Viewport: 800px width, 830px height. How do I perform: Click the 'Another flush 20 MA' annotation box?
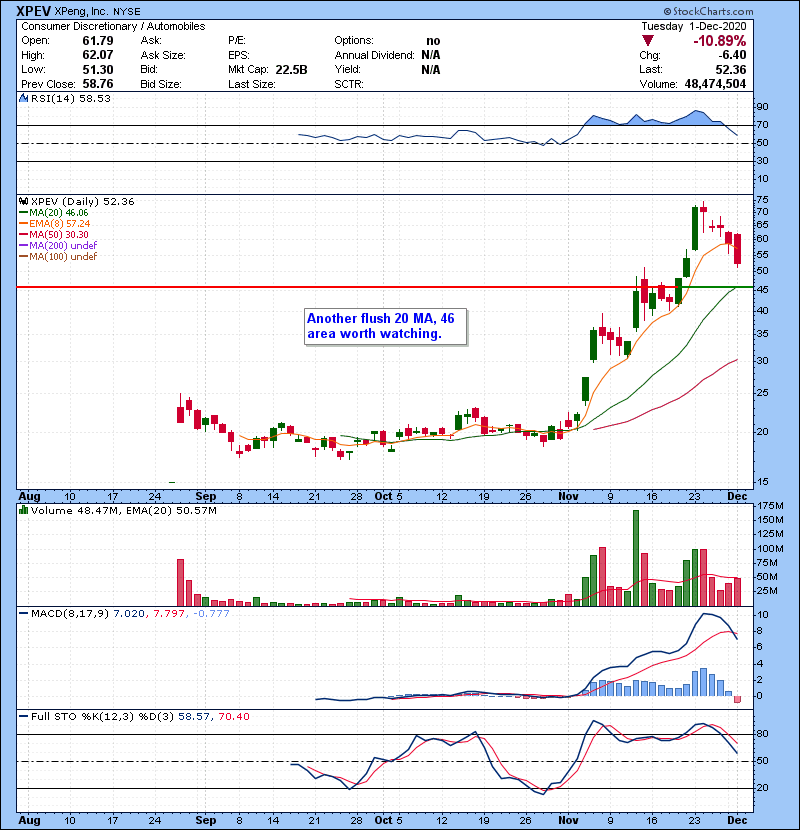pyautogui.click(x=385, y=327)
